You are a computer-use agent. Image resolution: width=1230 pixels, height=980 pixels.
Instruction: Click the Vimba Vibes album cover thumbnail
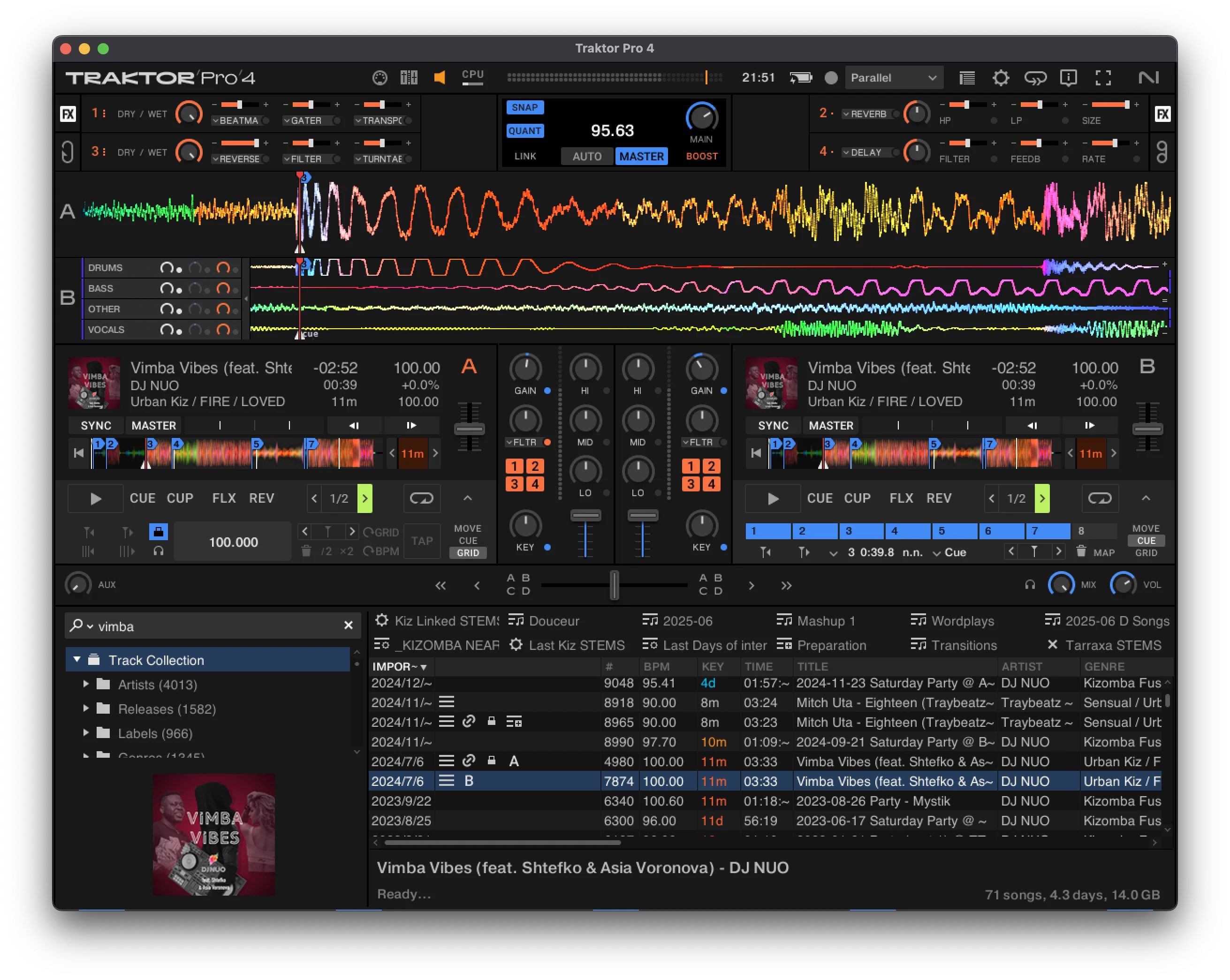[213, 834]
